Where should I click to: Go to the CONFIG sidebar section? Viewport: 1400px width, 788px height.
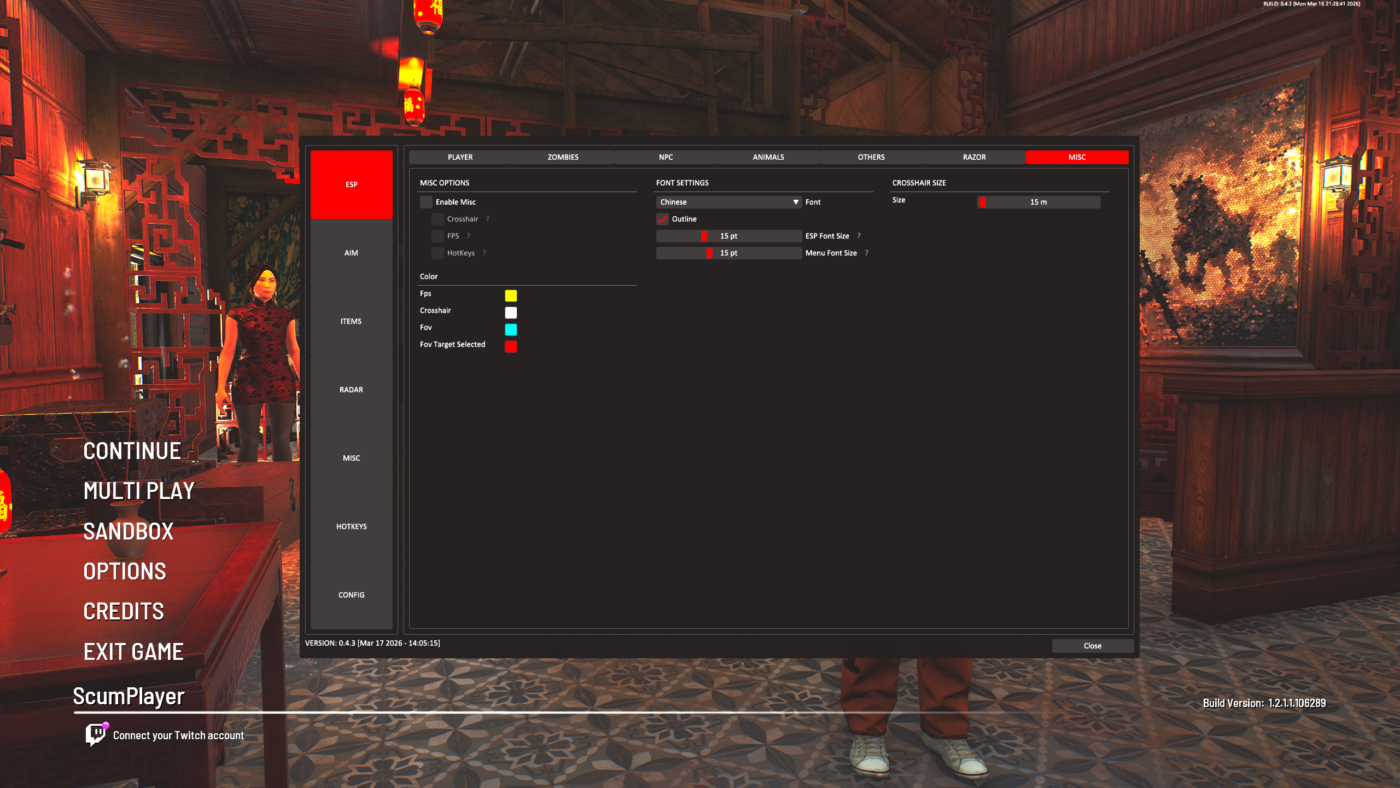351,595
